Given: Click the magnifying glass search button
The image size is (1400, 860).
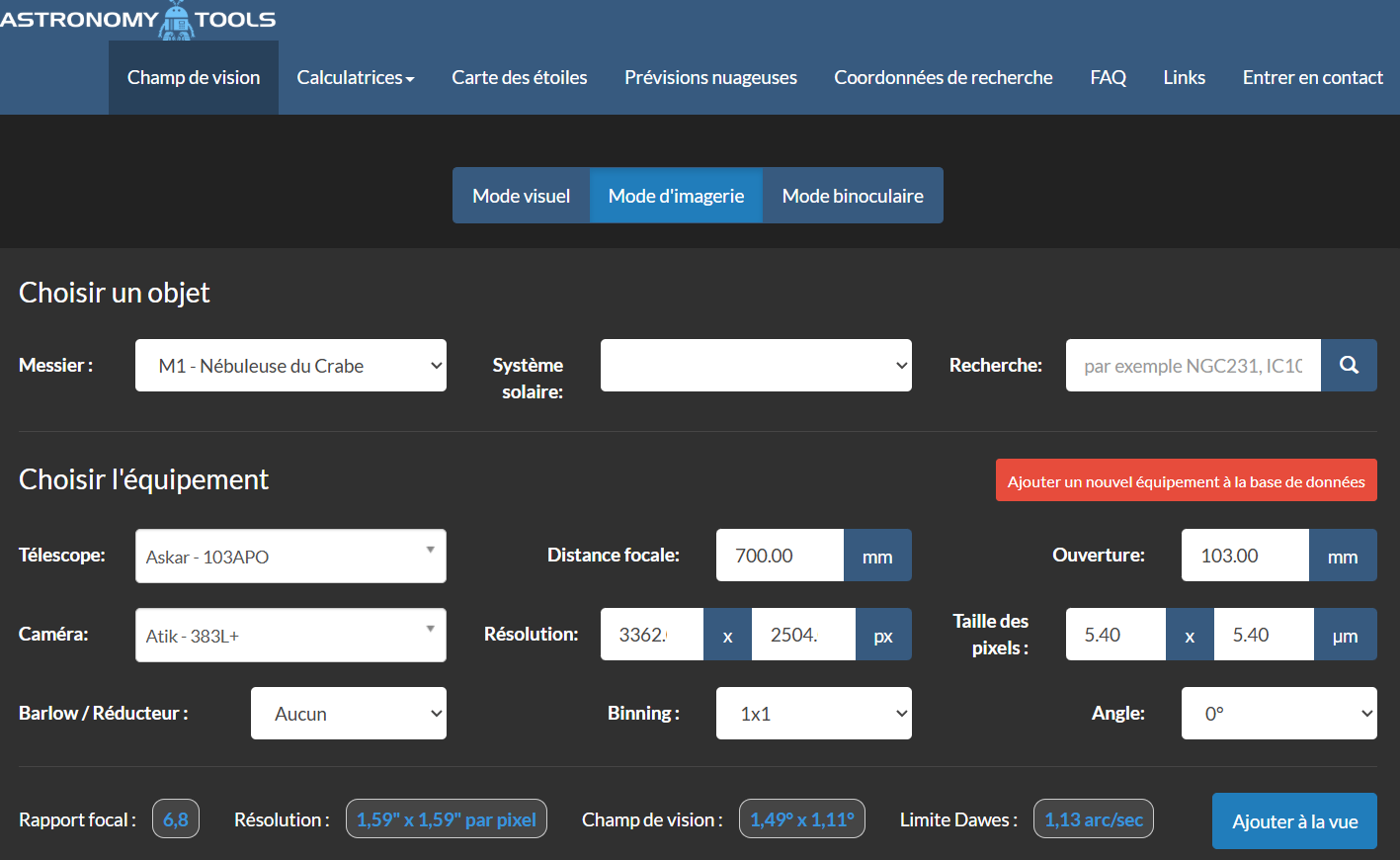Looking at the screenshot, I should point(1349,366).
